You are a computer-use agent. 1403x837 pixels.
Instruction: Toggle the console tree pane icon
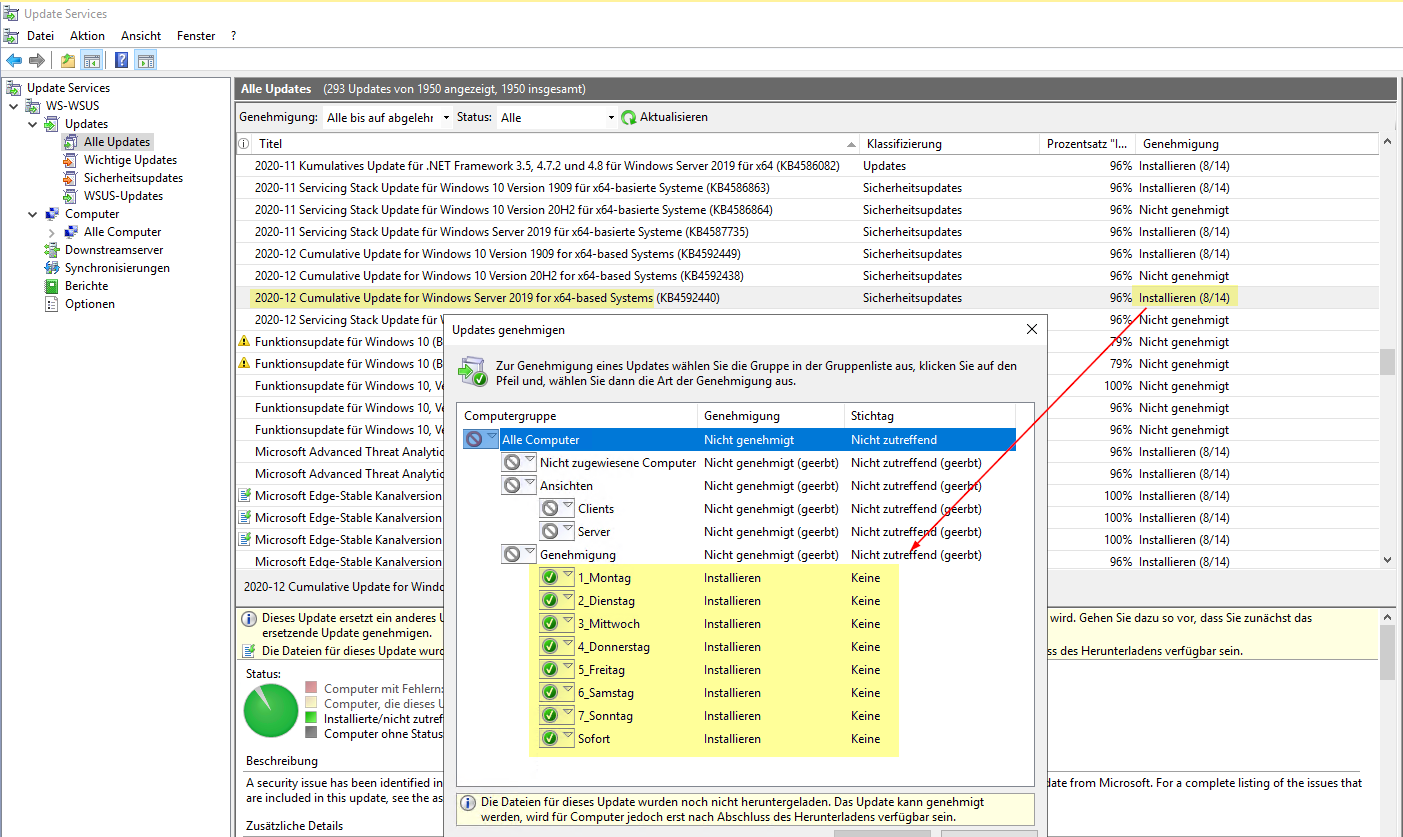click(92, 61)
